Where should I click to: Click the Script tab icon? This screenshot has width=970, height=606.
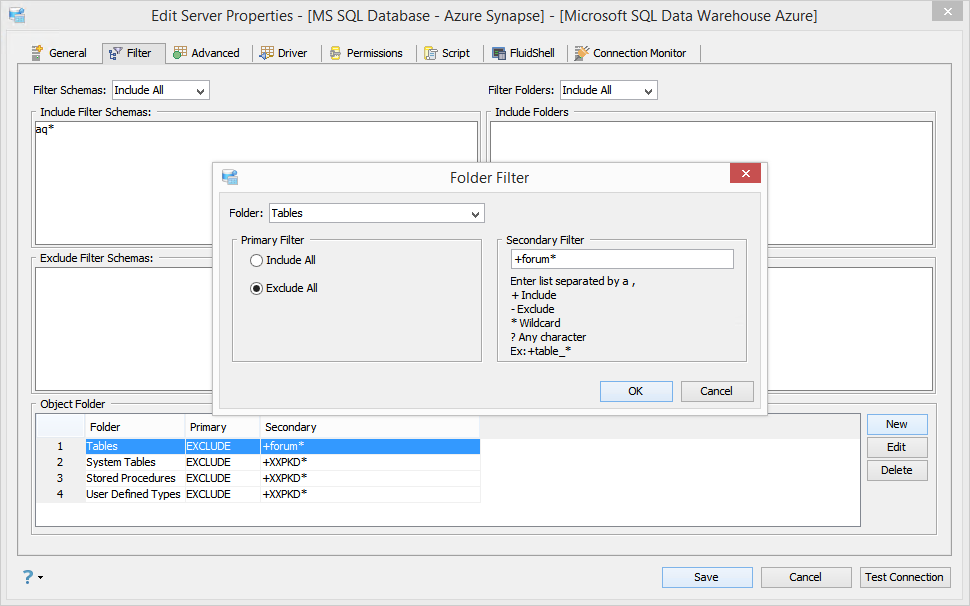click(x=431, y=53)
